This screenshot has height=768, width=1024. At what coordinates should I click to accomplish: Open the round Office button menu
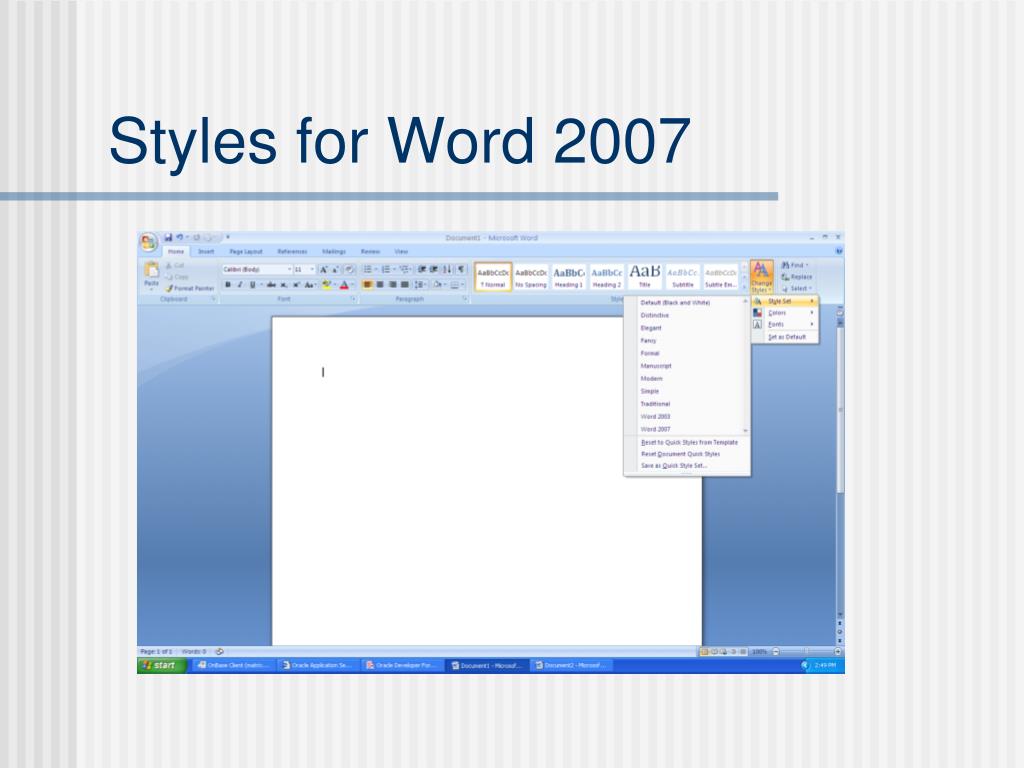(149, 242)
